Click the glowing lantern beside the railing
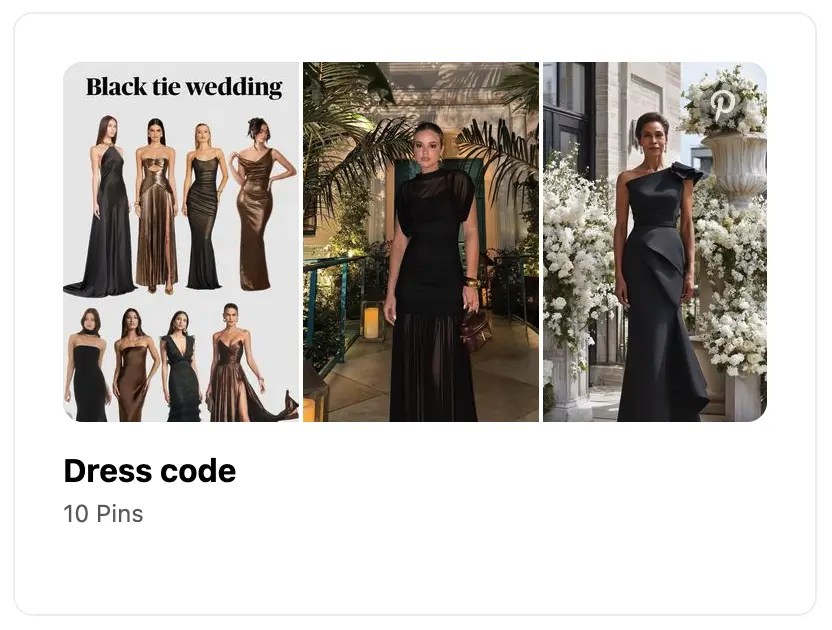The height and width of the screenshot is (630, 832). 372,321
